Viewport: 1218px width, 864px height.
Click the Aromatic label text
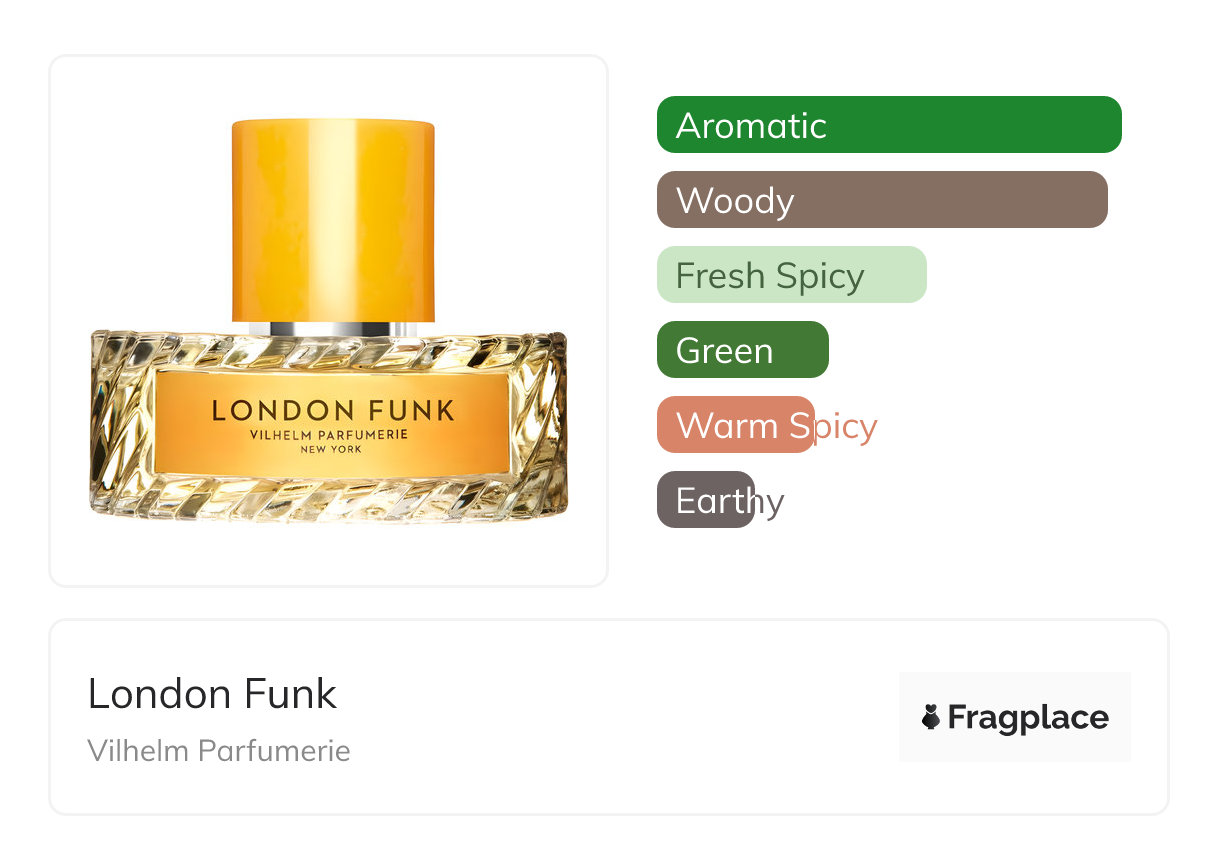coord(751,125)
